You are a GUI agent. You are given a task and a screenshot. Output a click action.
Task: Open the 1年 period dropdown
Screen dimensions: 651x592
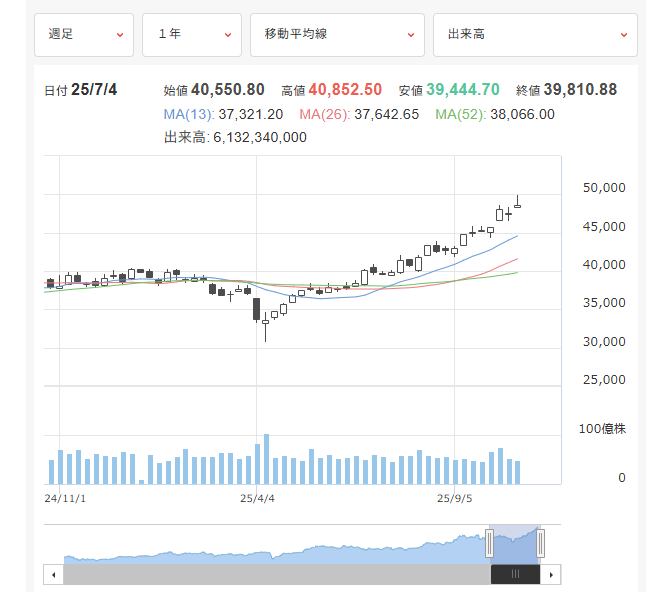coord(191,35)
